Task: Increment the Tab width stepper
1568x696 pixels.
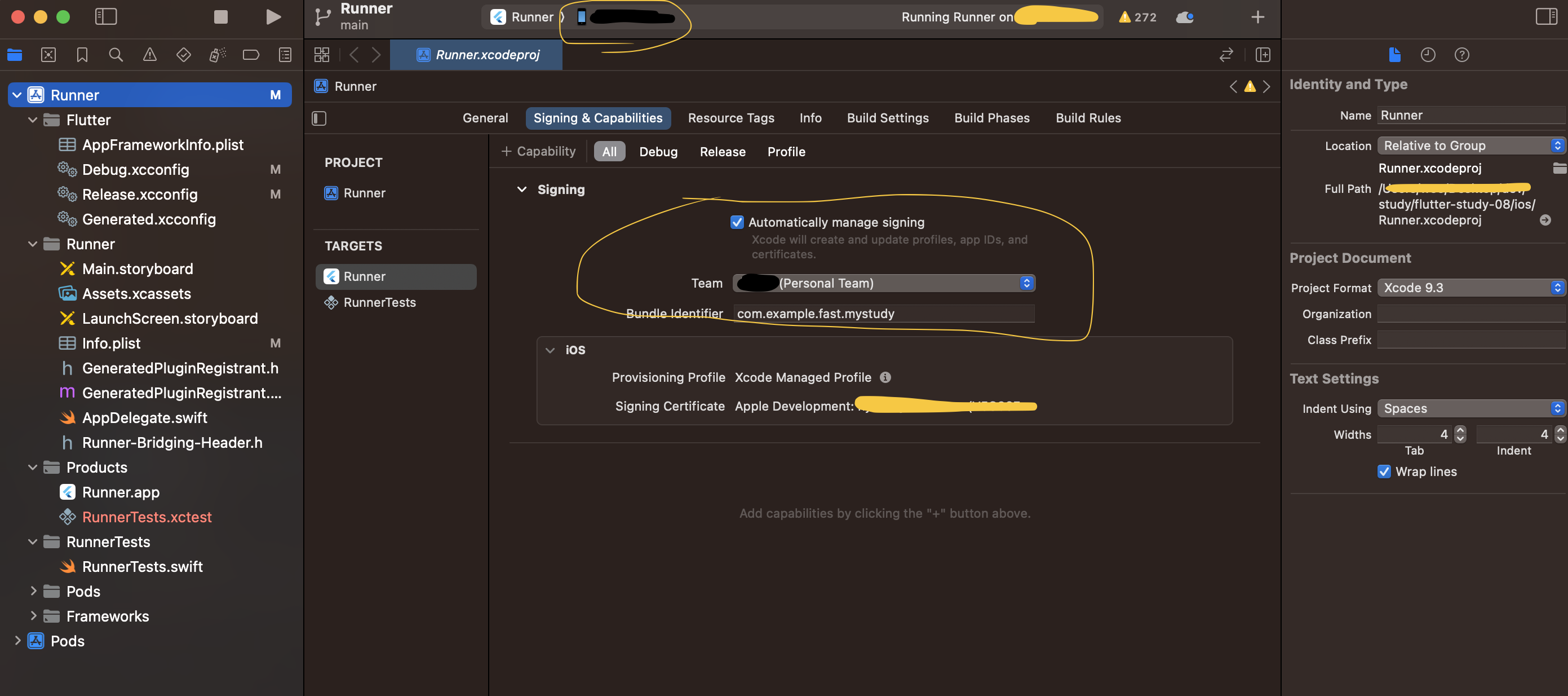Action: pyautogui.click(x=1460, y=430)
